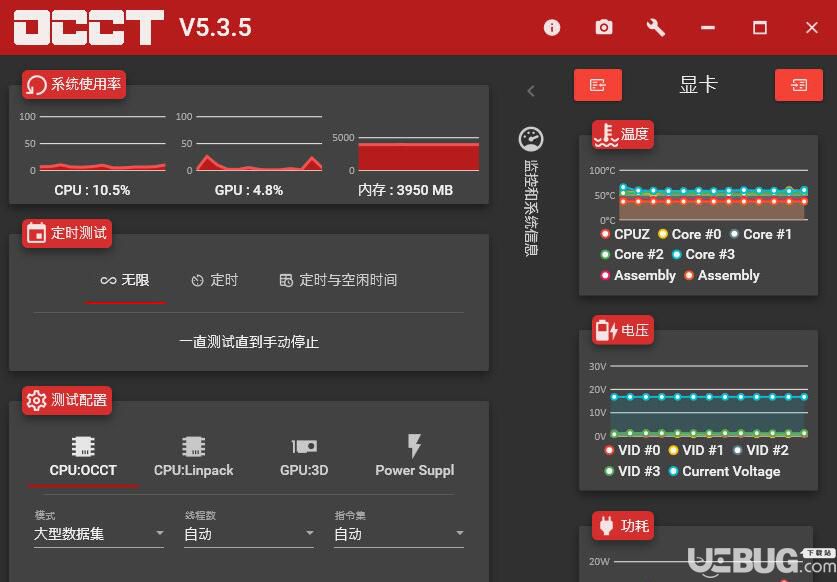
Task: Select the 定时 timed test tab
Action: (215, 281)
